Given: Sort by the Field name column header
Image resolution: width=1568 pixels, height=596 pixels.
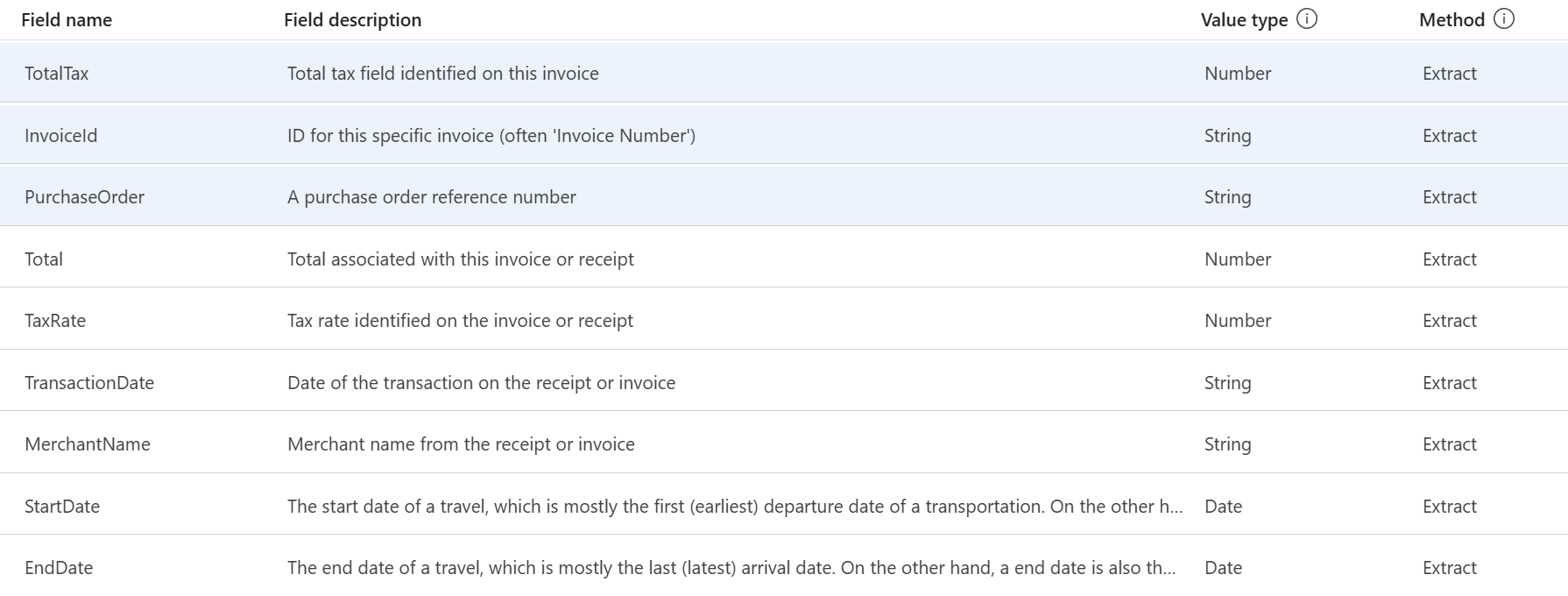Looking at the screenshot, I should (67, 20).
